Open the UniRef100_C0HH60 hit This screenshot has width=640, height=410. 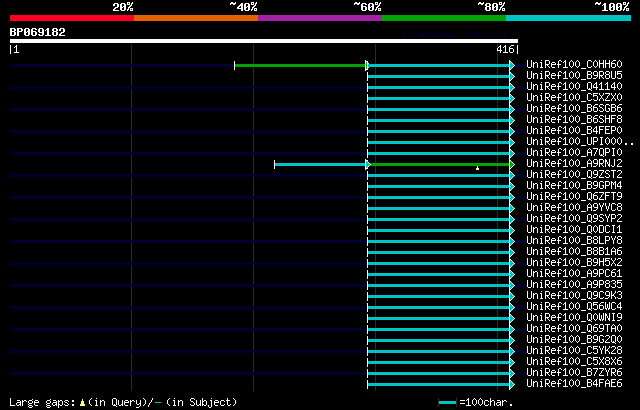[x=574, y=64]
